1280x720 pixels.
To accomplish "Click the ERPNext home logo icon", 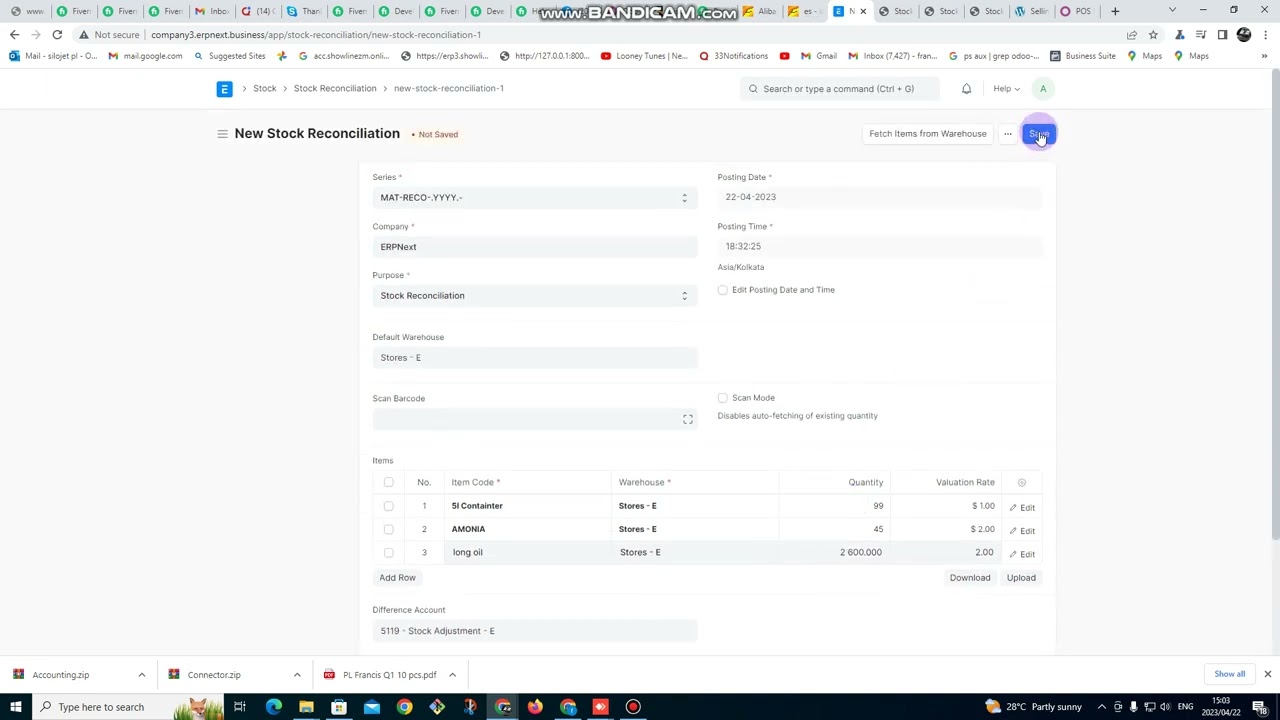I will tap(224, 89).
